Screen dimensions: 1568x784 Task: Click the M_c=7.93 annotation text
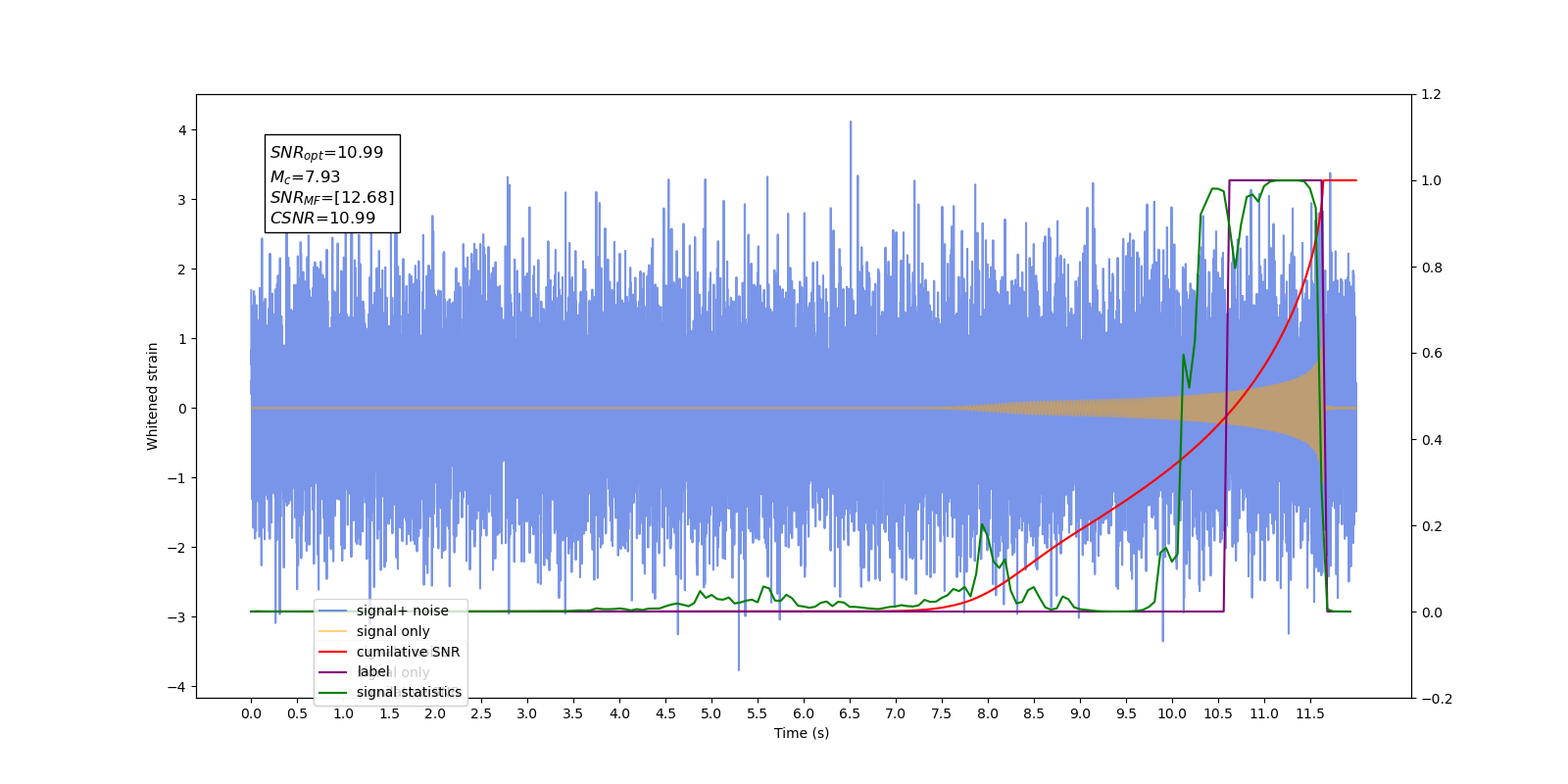tap(305, 177)
